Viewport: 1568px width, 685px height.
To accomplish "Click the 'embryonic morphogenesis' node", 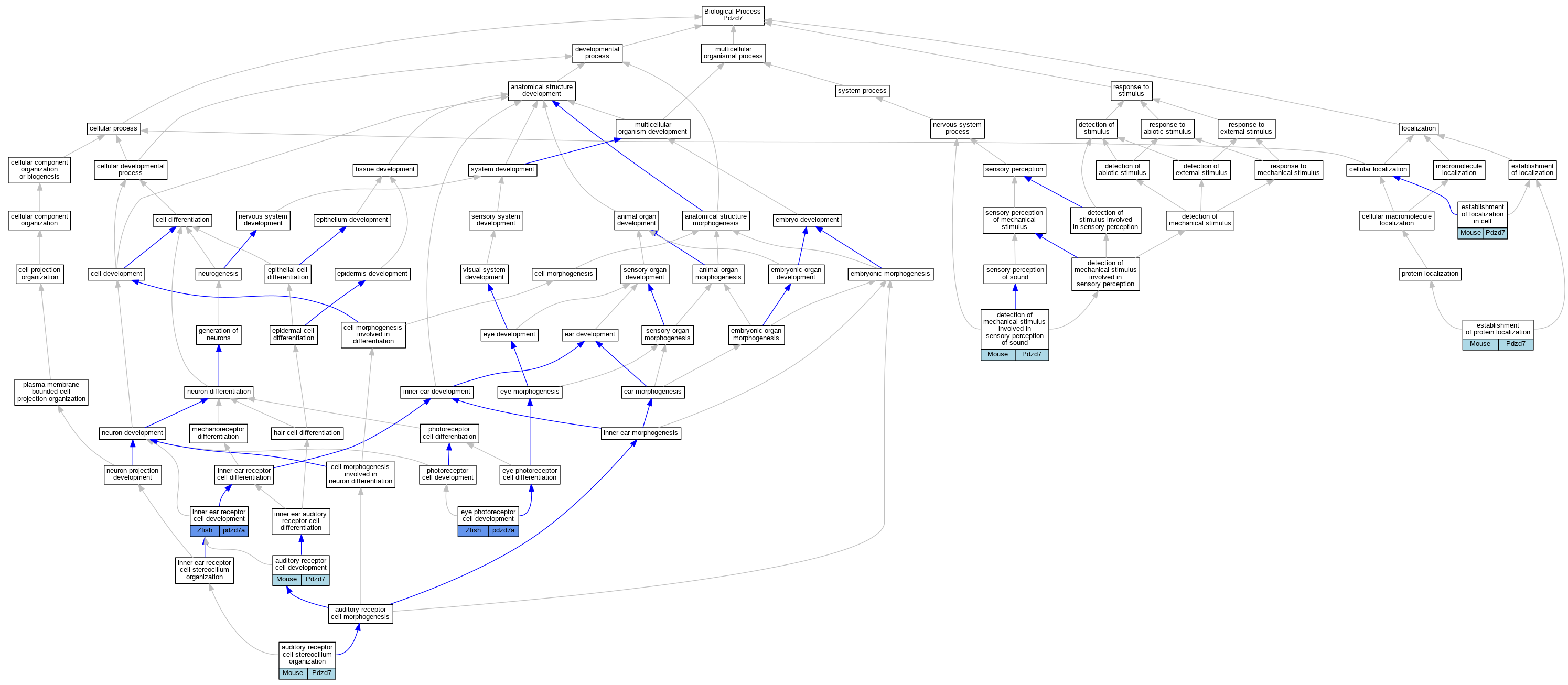I will pos(890,274).
